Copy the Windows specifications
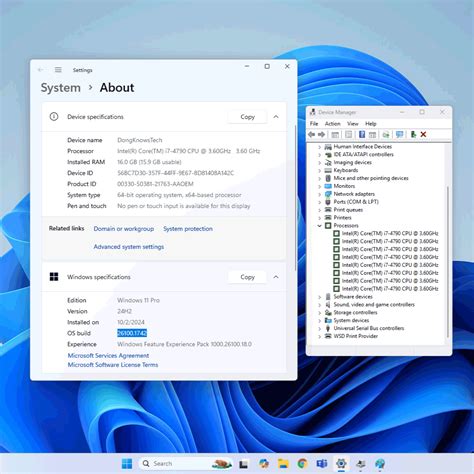This screenshot has width=474, height=474. pyautogui.click(x=247, y=277)
